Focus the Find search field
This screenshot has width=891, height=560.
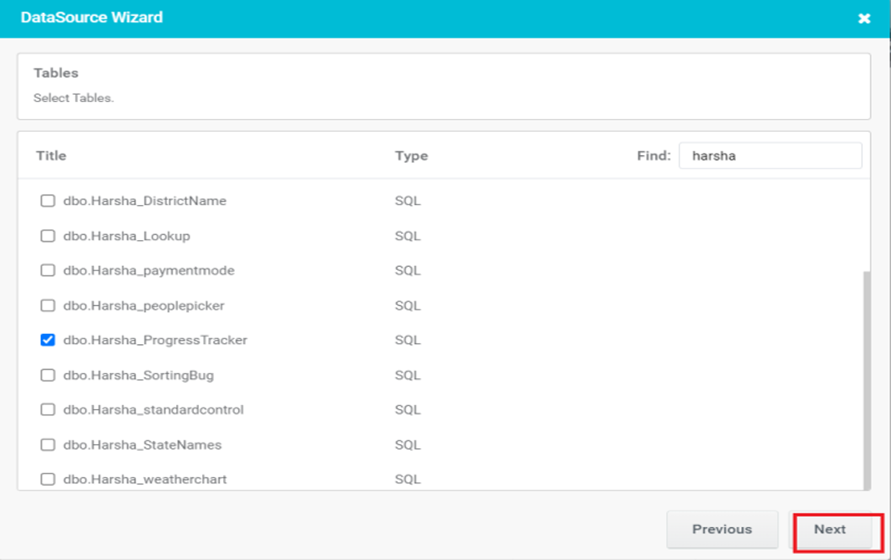769,156
